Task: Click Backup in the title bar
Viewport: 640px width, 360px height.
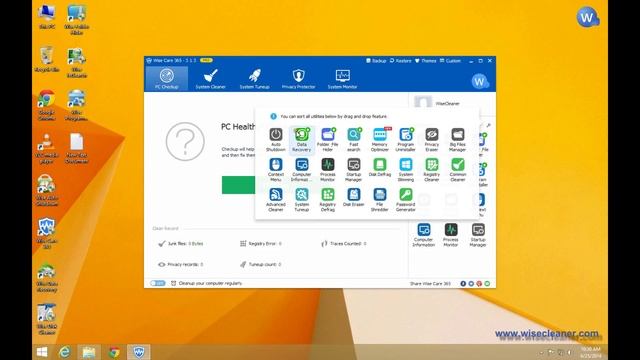Action: pos(376,60)
